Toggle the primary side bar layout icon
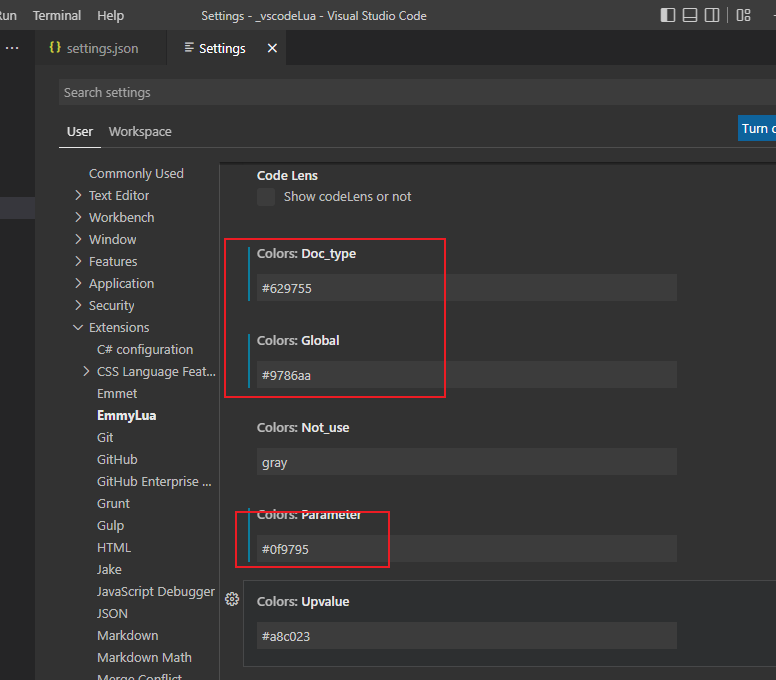 668,15
